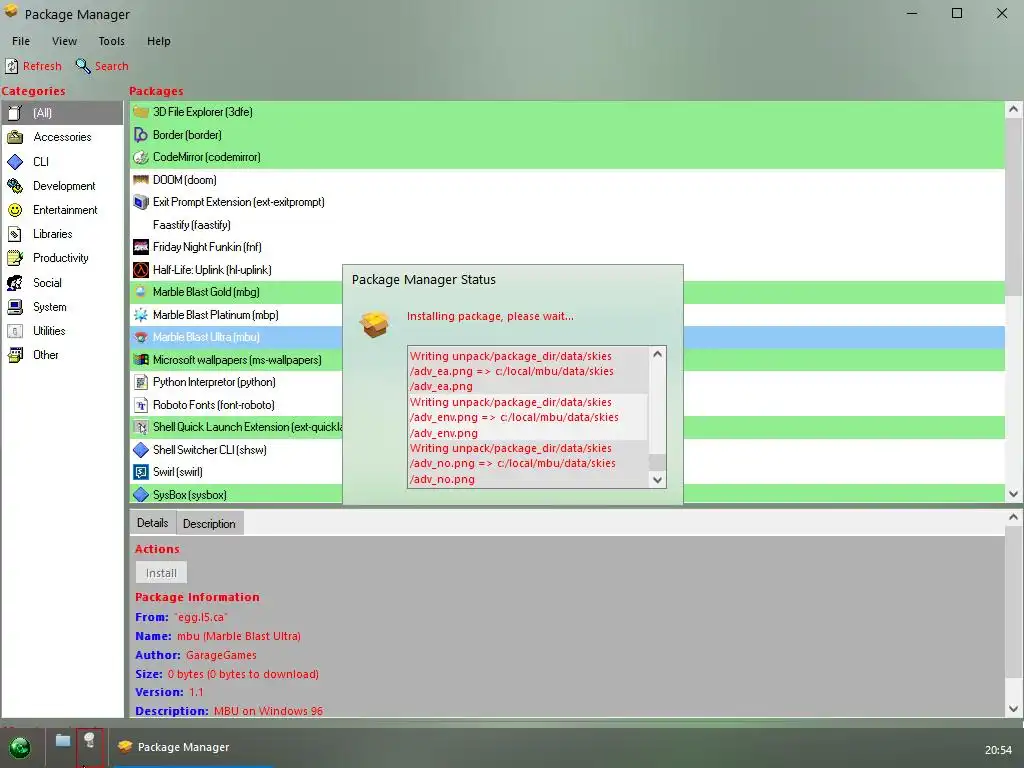Open the Tools menu
The image size is (1024, 768).
(112, 41)
